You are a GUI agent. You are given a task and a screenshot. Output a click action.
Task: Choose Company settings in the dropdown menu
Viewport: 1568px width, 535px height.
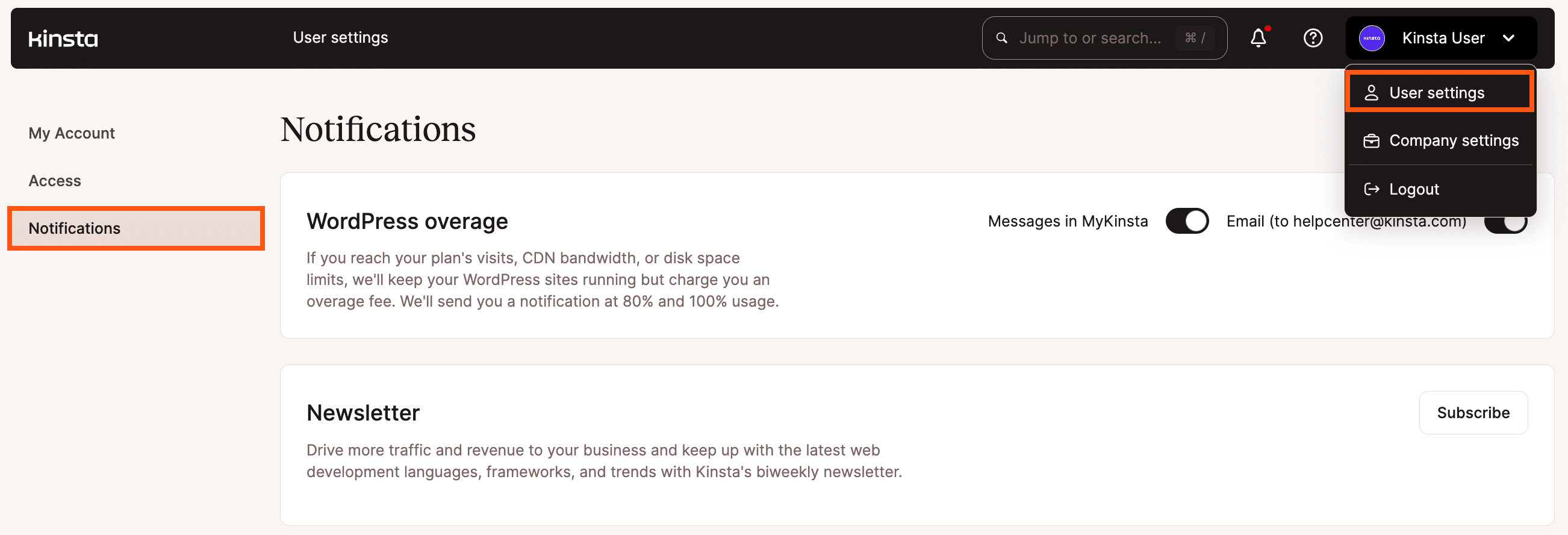coord(1454,140)
